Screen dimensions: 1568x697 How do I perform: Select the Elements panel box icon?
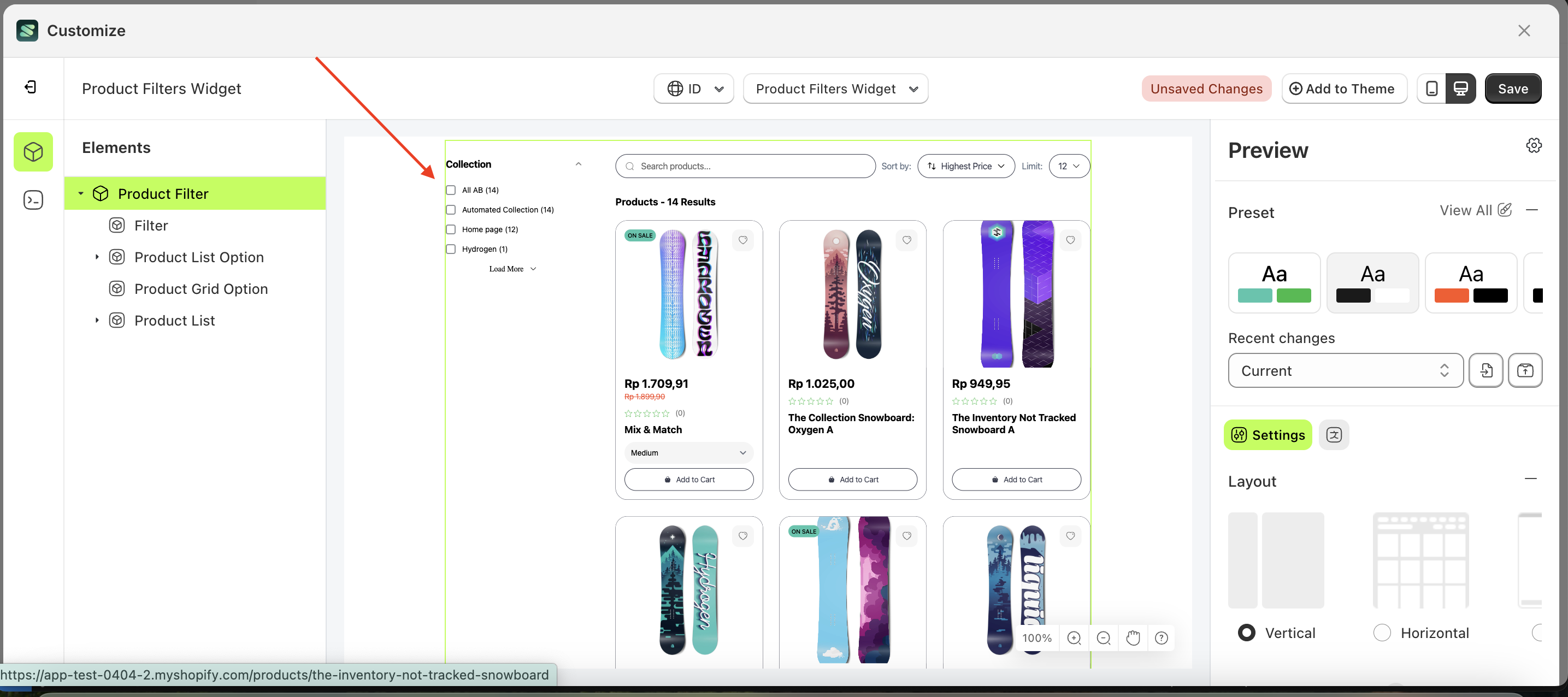[33, 151]
